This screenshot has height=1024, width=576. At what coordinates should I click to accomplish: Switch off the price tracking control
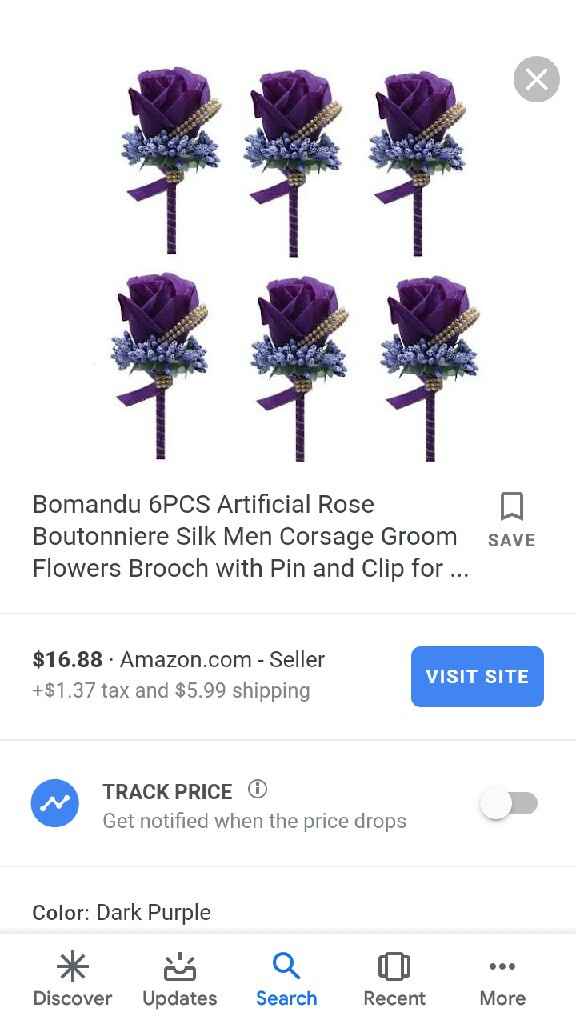click(x=511, y=803)
